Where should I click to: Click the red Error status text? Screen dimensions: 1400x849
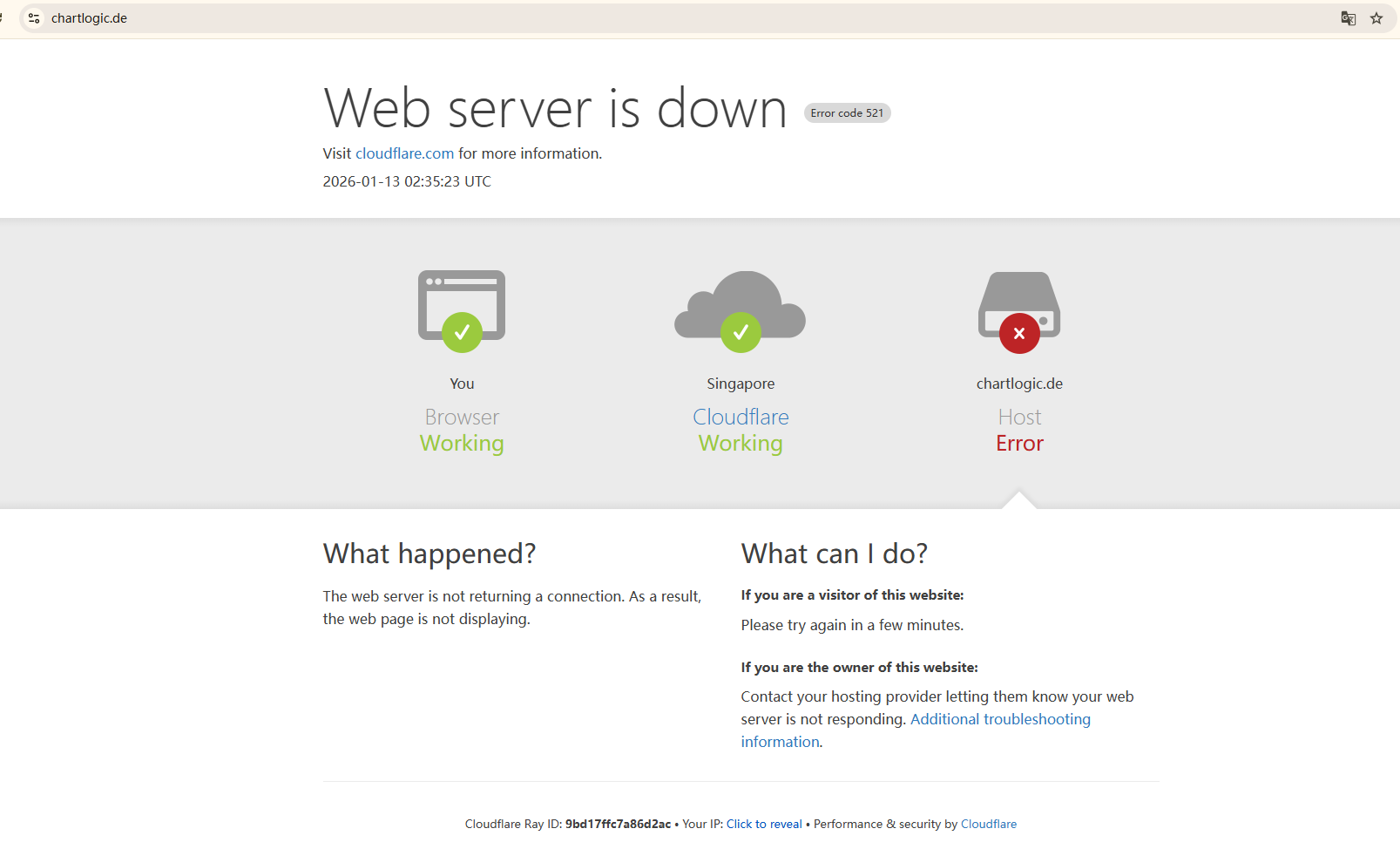click(x=1019, y=444)
